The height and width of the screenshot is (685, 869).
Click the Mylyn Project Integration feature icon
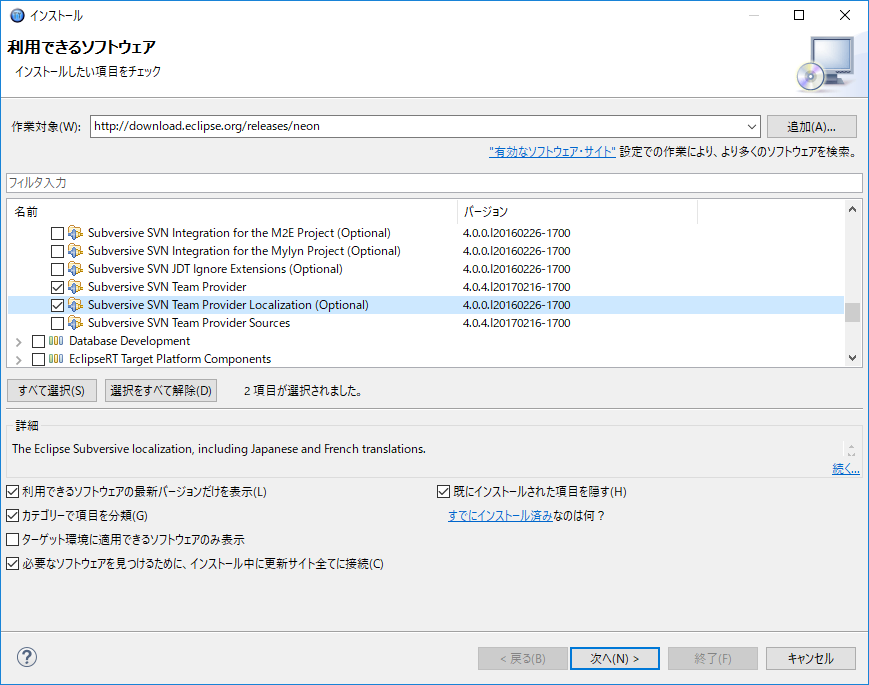[74, 251]
